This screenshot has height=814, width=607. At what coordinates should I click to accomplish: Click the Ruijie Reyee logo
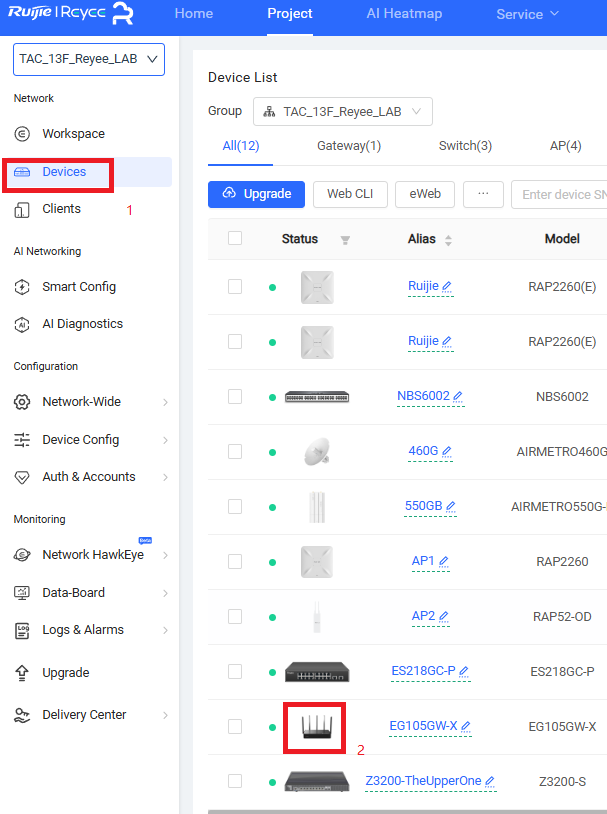(71, 13)
